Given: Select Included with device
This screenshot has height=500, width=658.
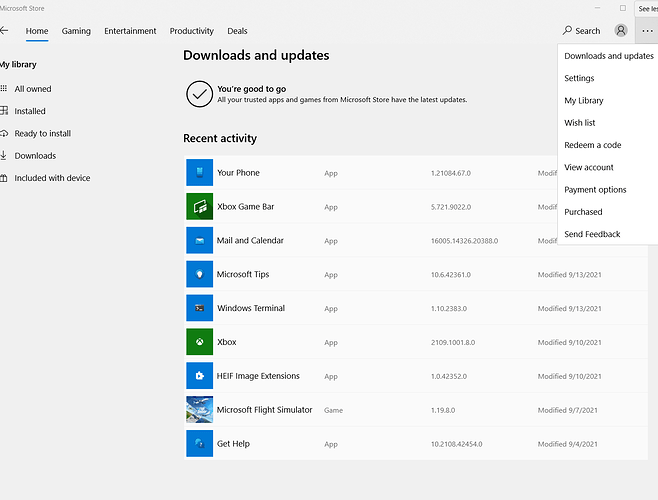Looking at the screenshot, I should (52, 178).
